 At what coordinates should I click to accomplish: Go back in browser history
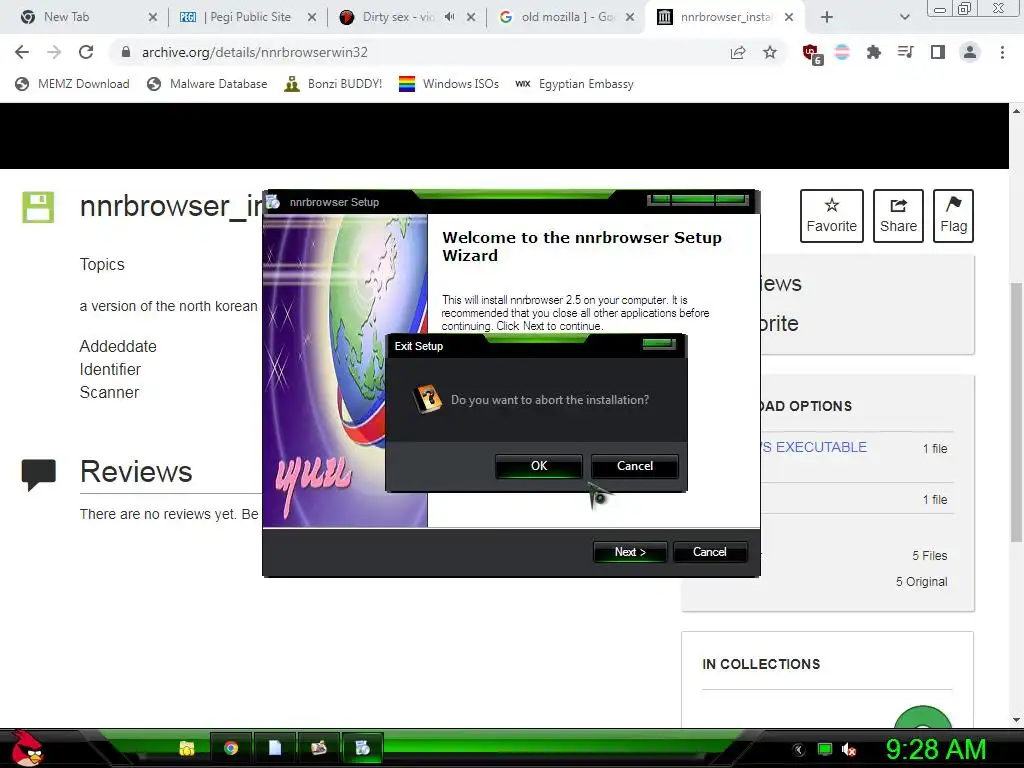[22, 52]
